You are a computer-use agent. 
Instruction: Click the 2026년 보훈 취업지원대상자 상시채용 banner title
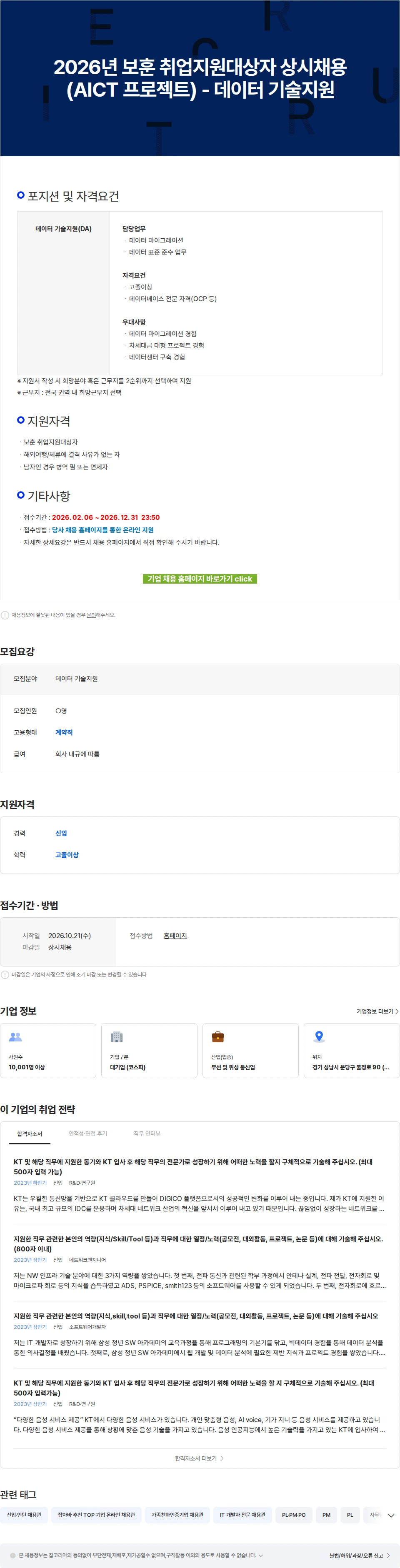click(x=200, y=78)
